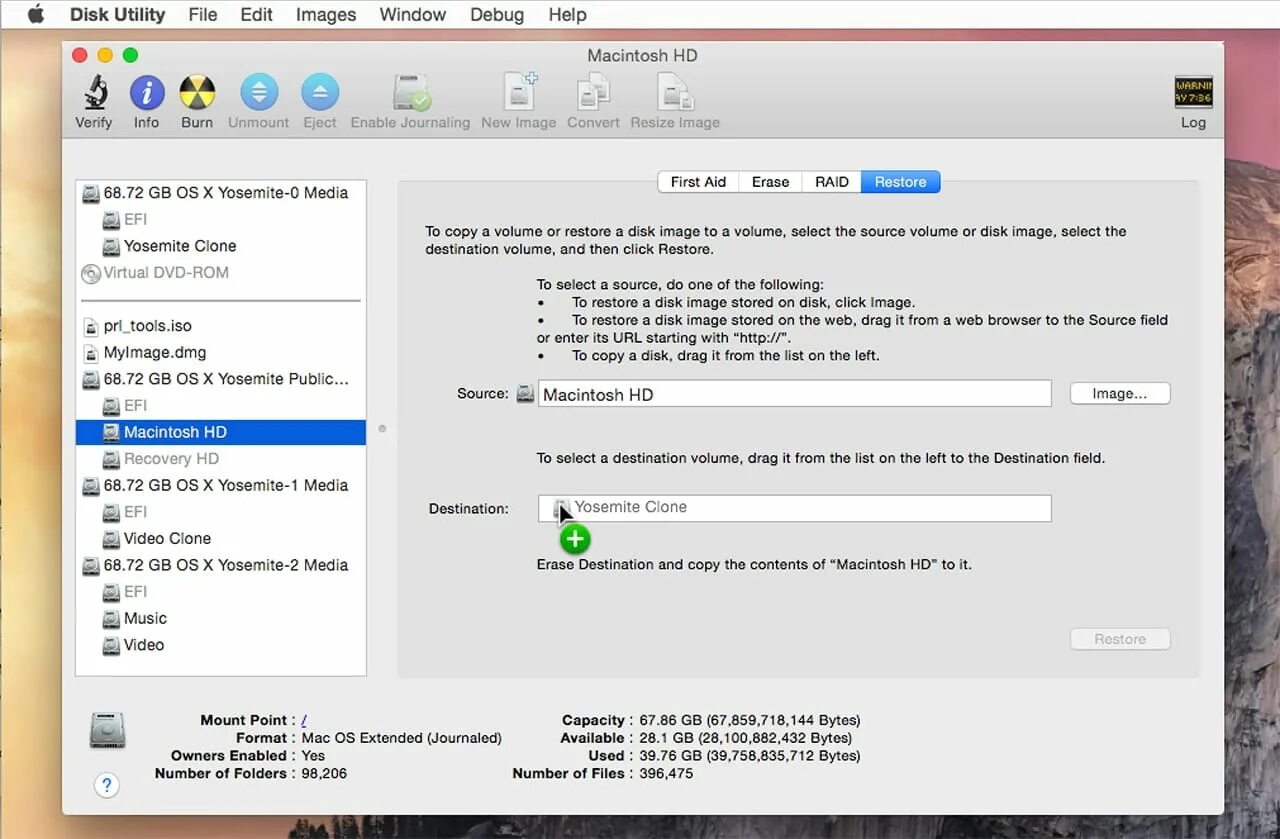Select the OS X Yosemite-1 Media disk
The height and width of the screenshot is (839, 1280).
tap(221, 485)
